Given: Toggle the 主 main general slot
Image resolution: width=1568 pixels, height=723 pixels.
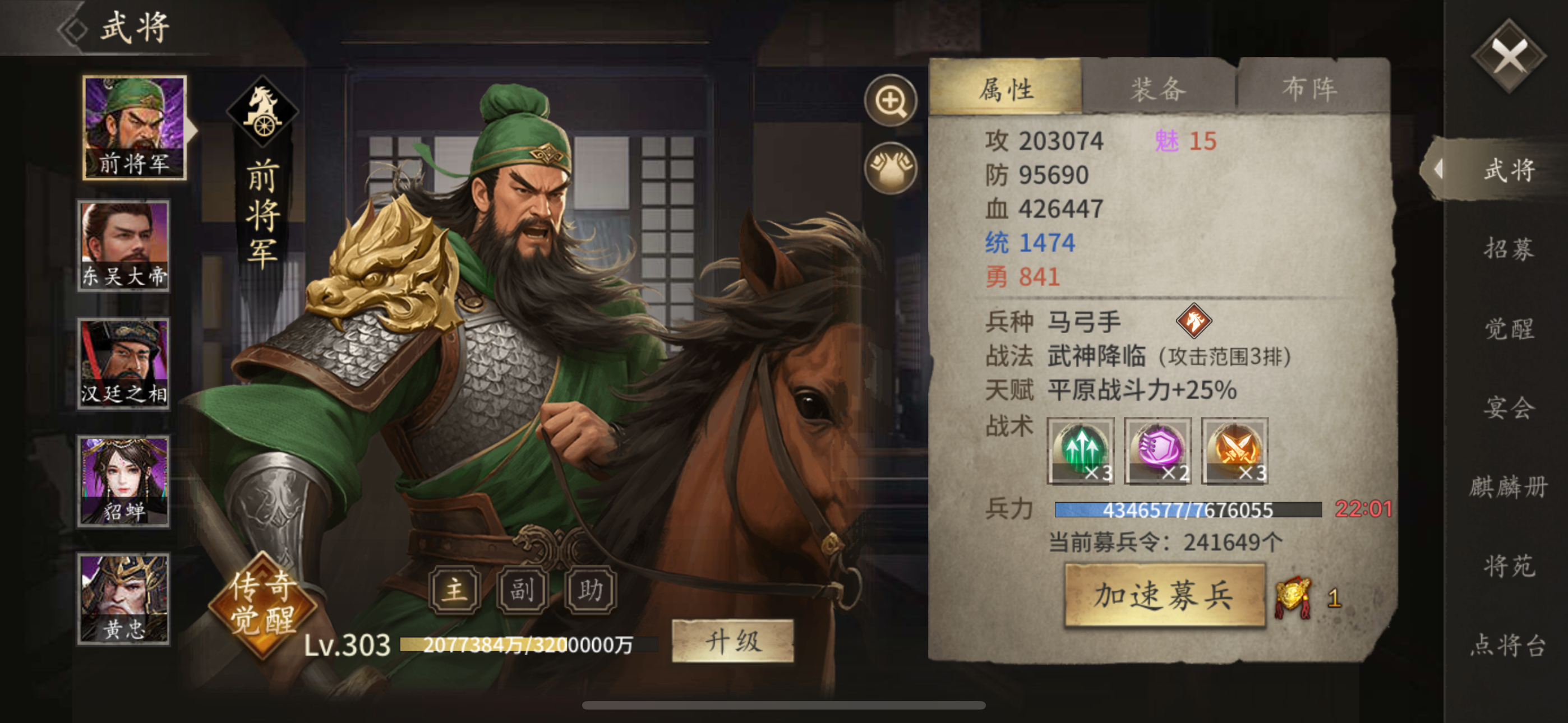Looking at the screenshot, I should (454, 589).
